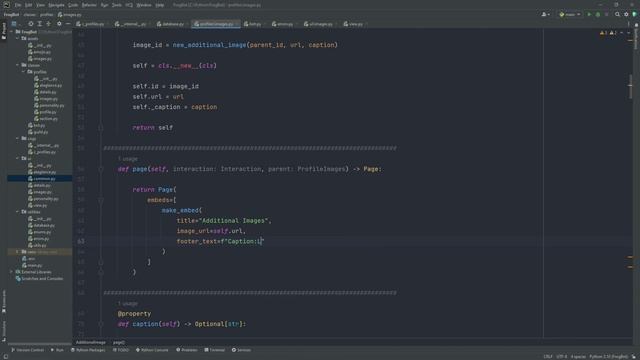Collapse the cogs folder
Viewport: 640px width, 360px height.
tap(18, 138)
